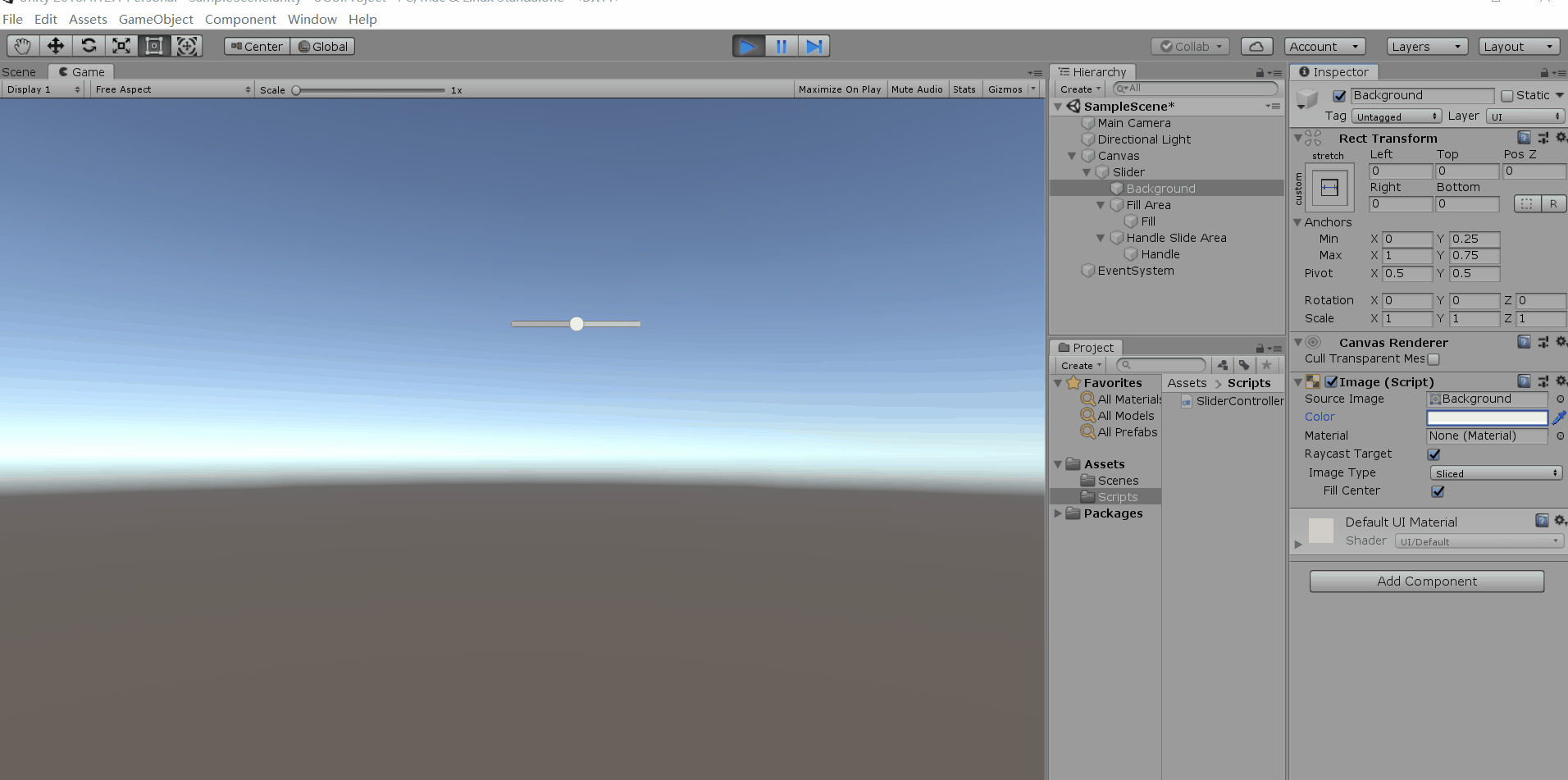The width and height of the screenshot is (1568, 780).
Task: Pick color with the eyedropper icon
Action: [x=1559, y=417]
